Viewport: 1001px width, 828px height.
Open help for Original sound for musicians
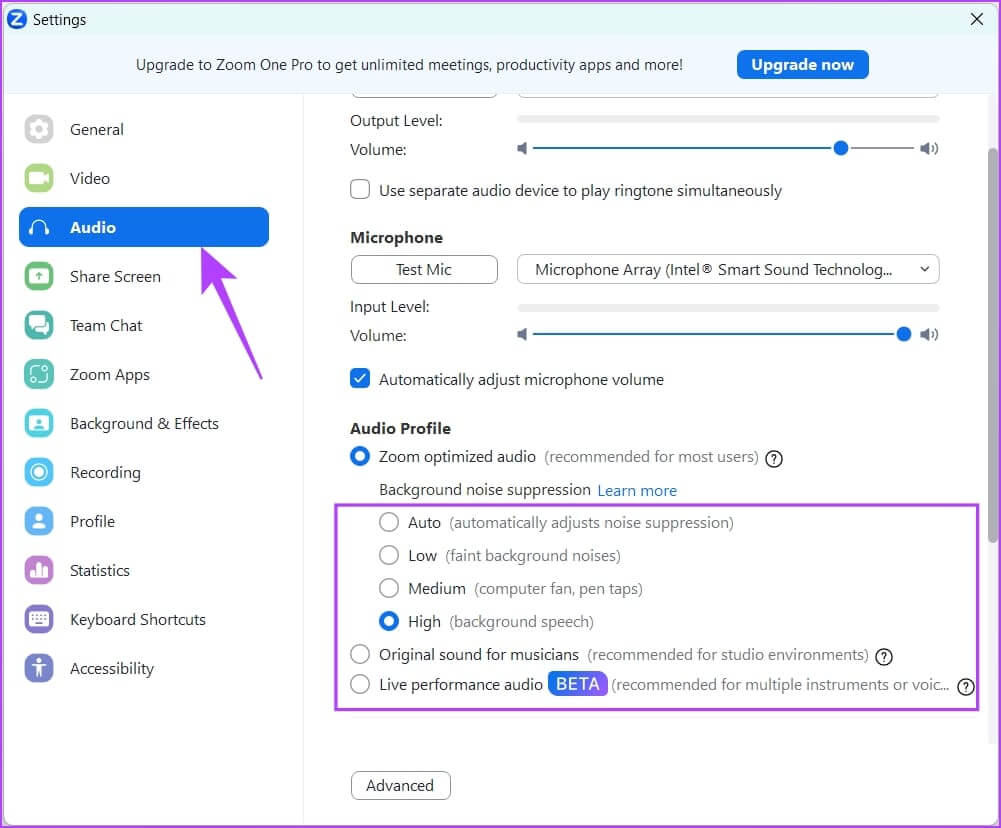[884, 656]
